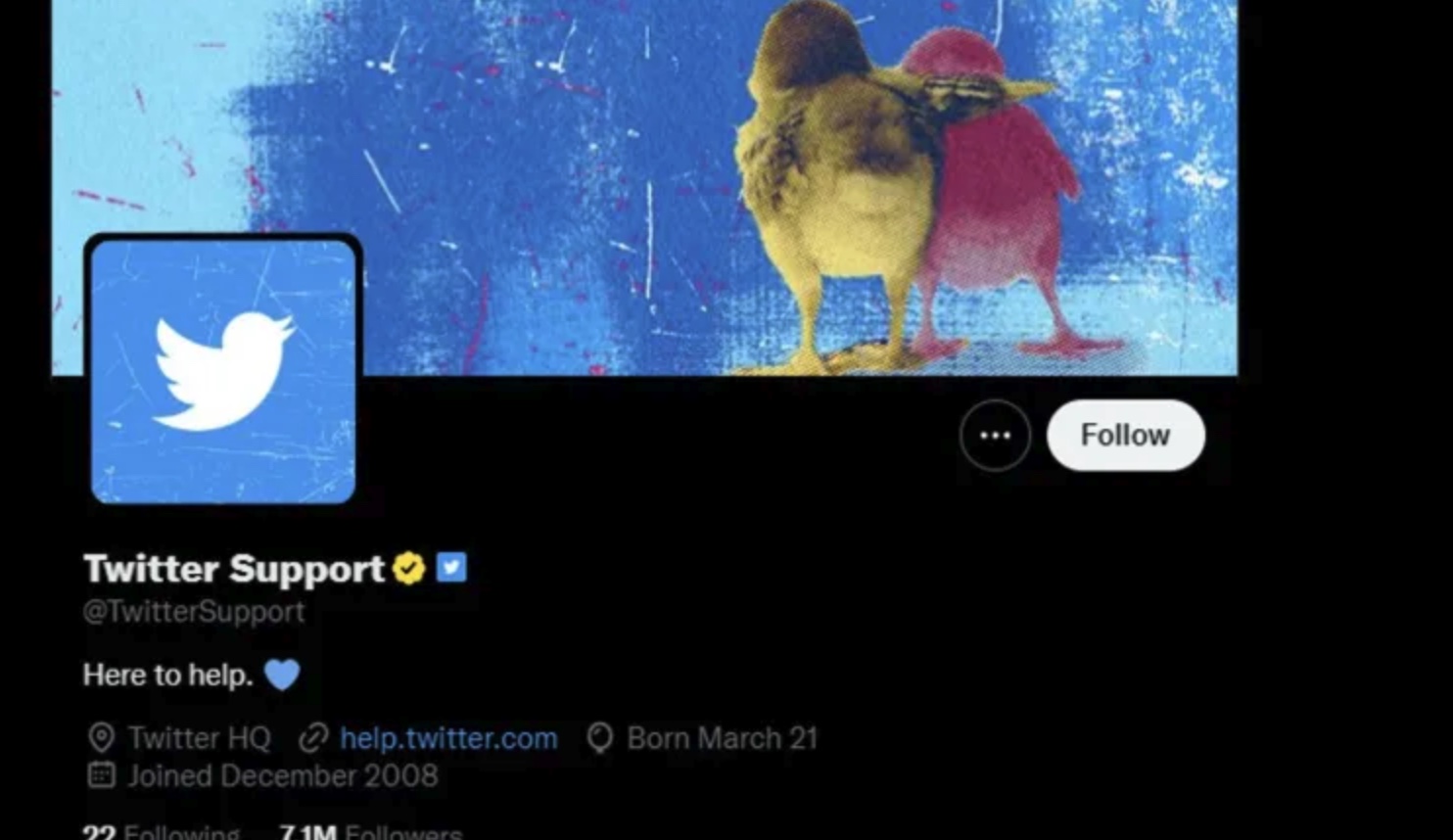
Task: Click the blue heart emoji in bio
Action: pyautogui.click(x=282, y=675)
